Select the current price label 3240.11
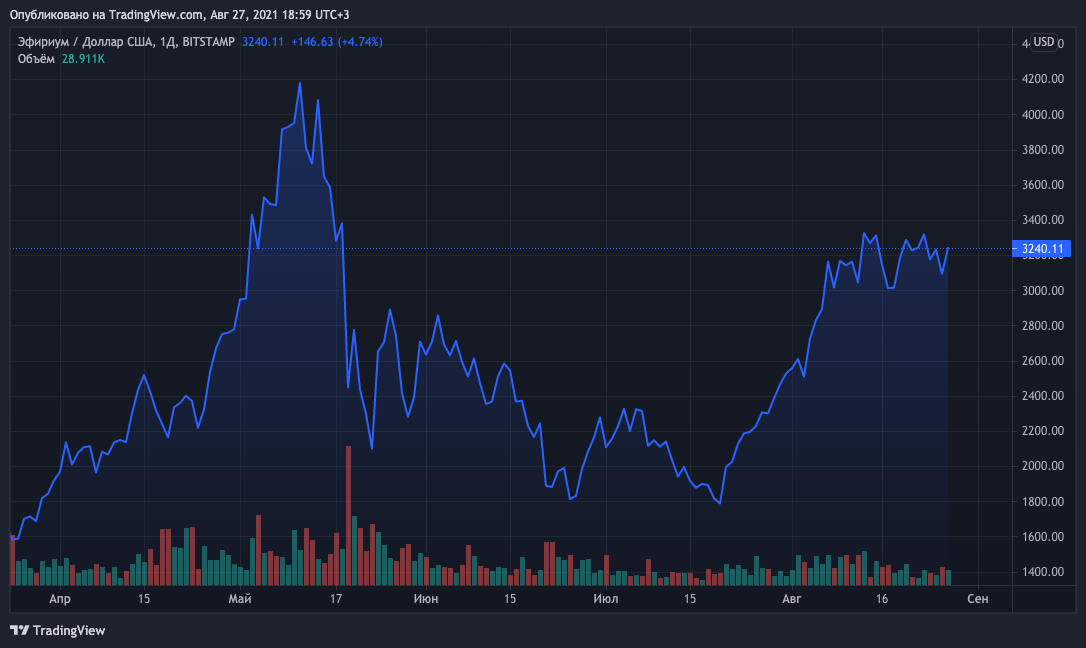The image size is (1086, 648). 1042,249
